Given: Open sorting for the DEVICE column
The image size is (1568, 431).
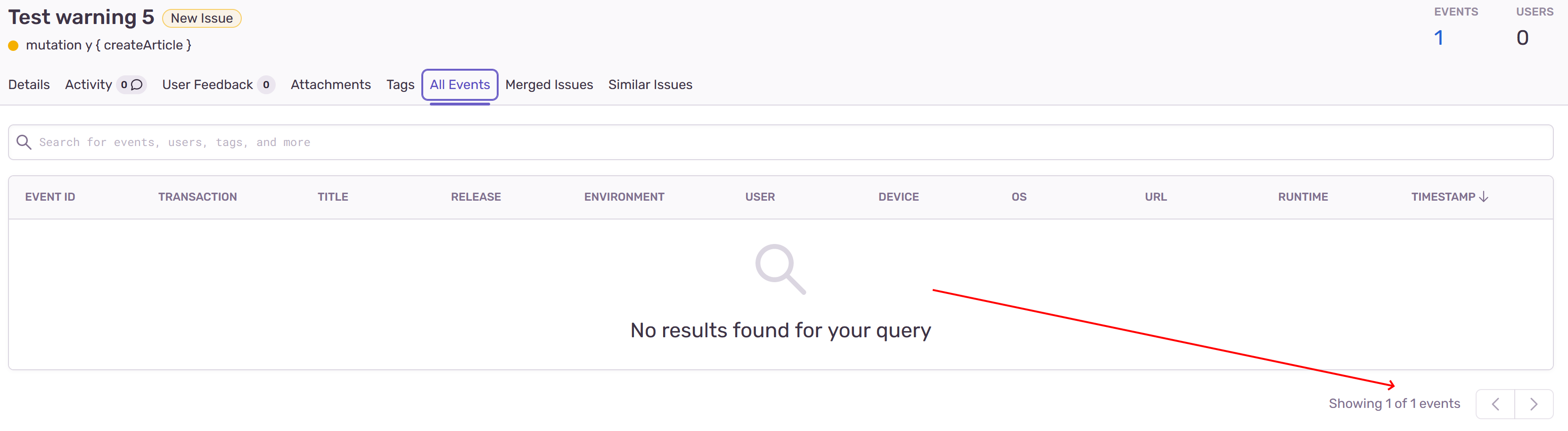Looking at the screenshot, I should pos(898,196).
